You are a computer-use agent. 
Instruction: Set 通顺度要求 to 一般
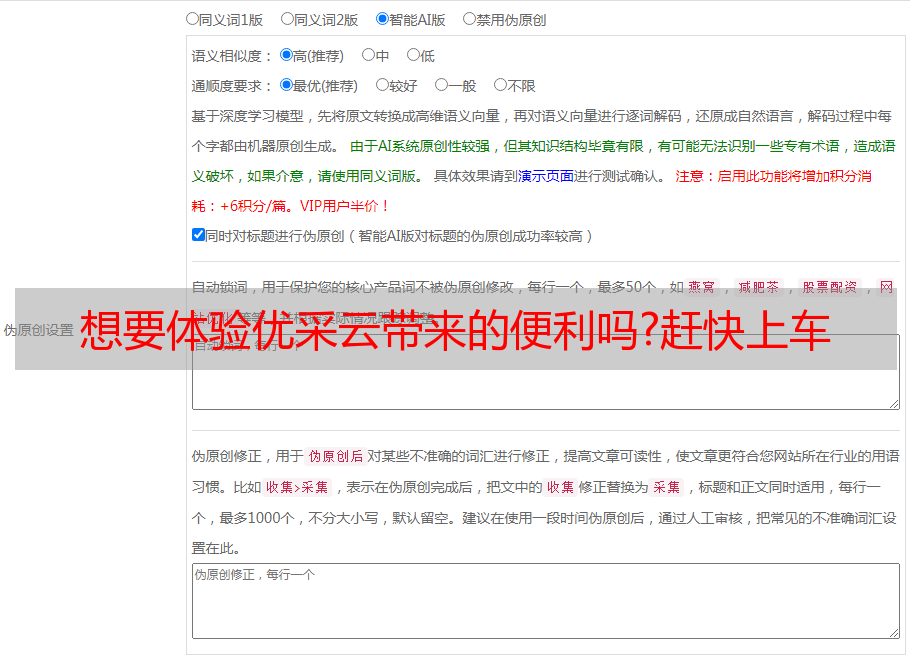pos(442,85)
